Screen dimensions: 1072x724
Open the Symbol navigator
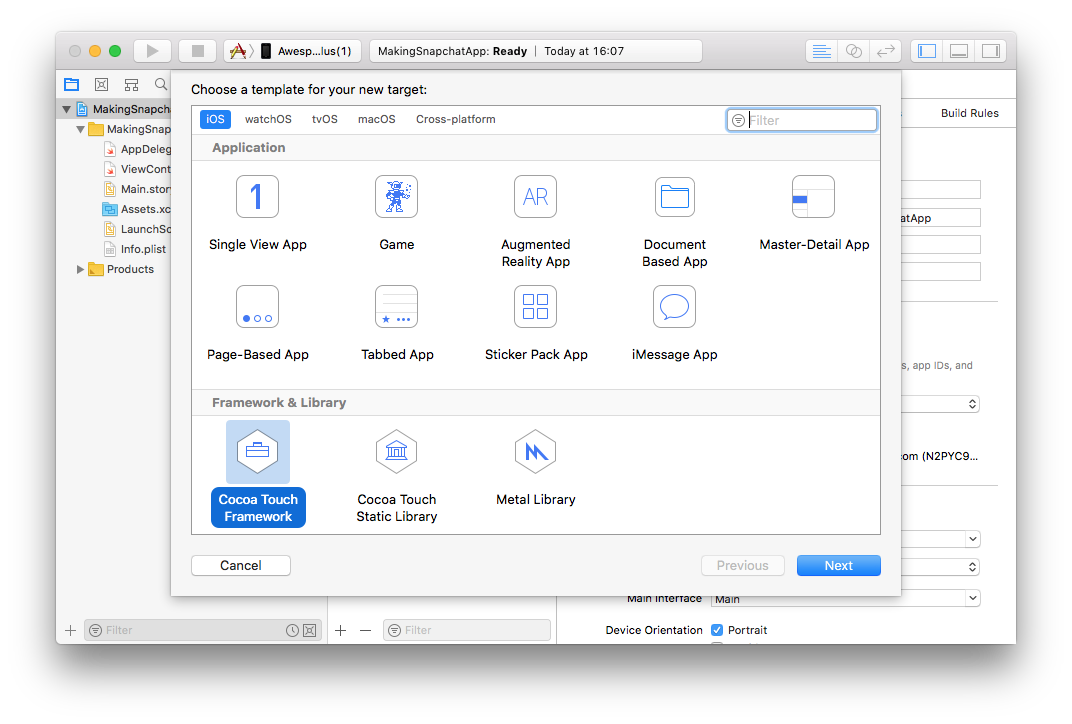(131, 85)
